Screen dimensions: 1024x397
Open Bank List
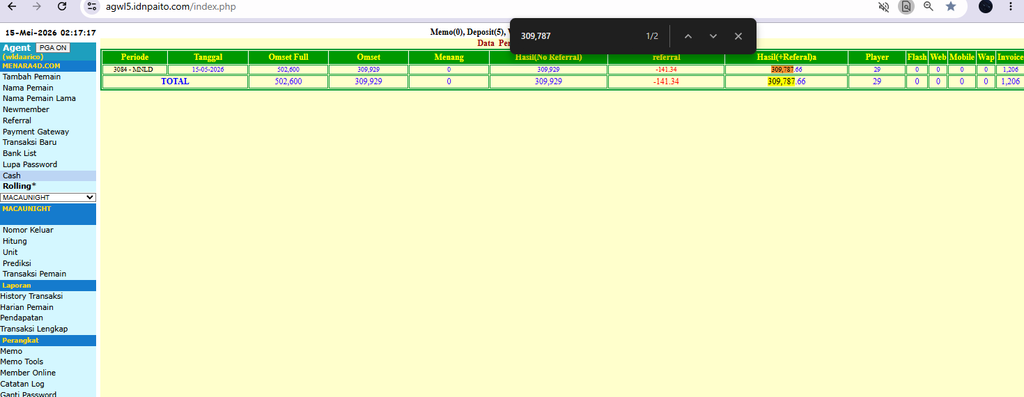(x=20, y=153)
